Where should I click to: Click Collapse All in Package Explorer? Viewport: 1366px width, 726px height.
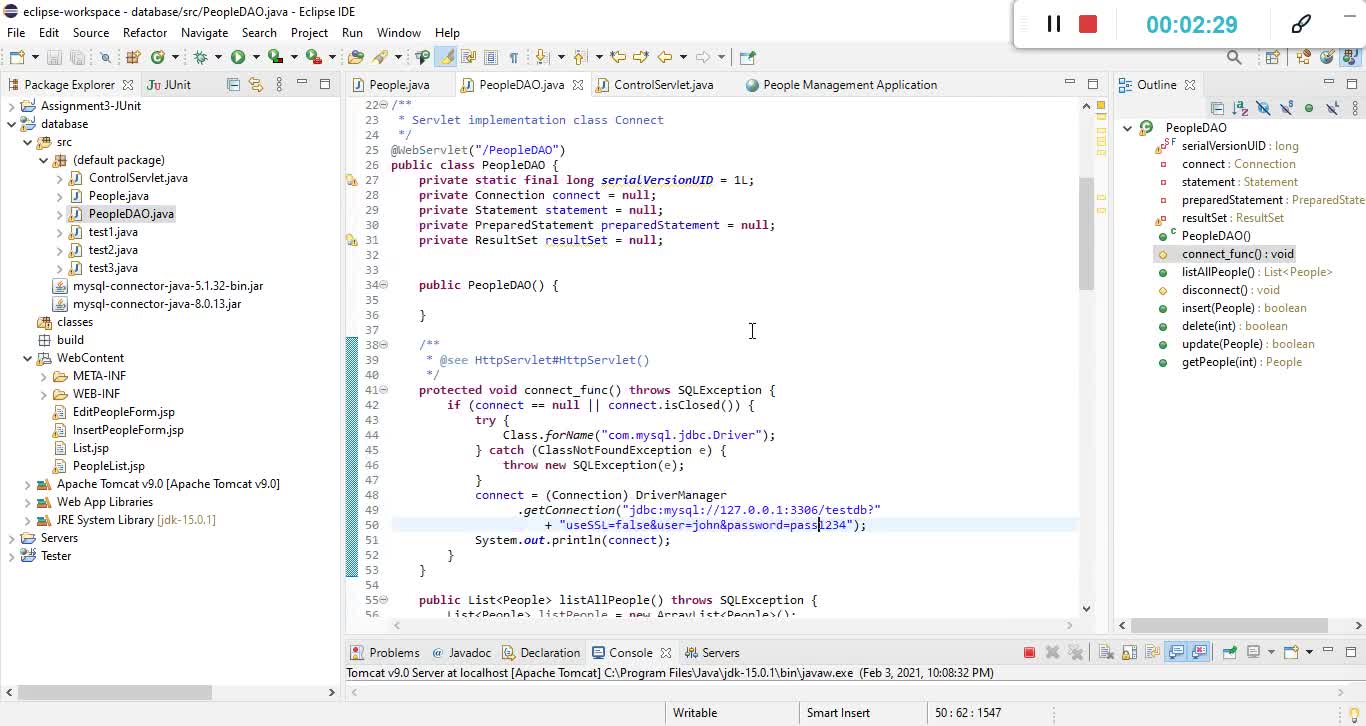click(x=233, y=85)
